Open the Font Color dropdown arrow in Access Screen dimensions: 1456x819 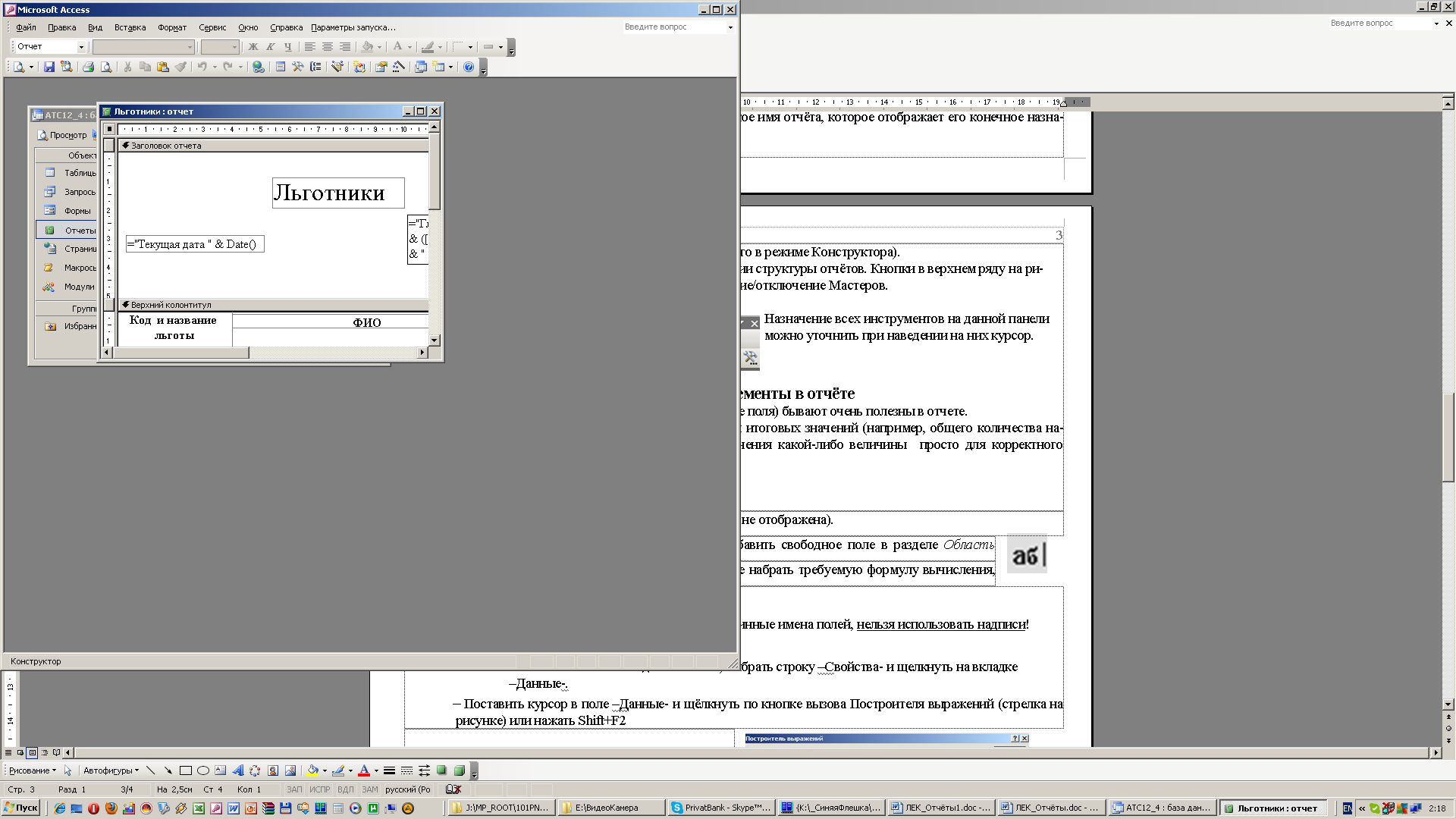pos(409,47)
